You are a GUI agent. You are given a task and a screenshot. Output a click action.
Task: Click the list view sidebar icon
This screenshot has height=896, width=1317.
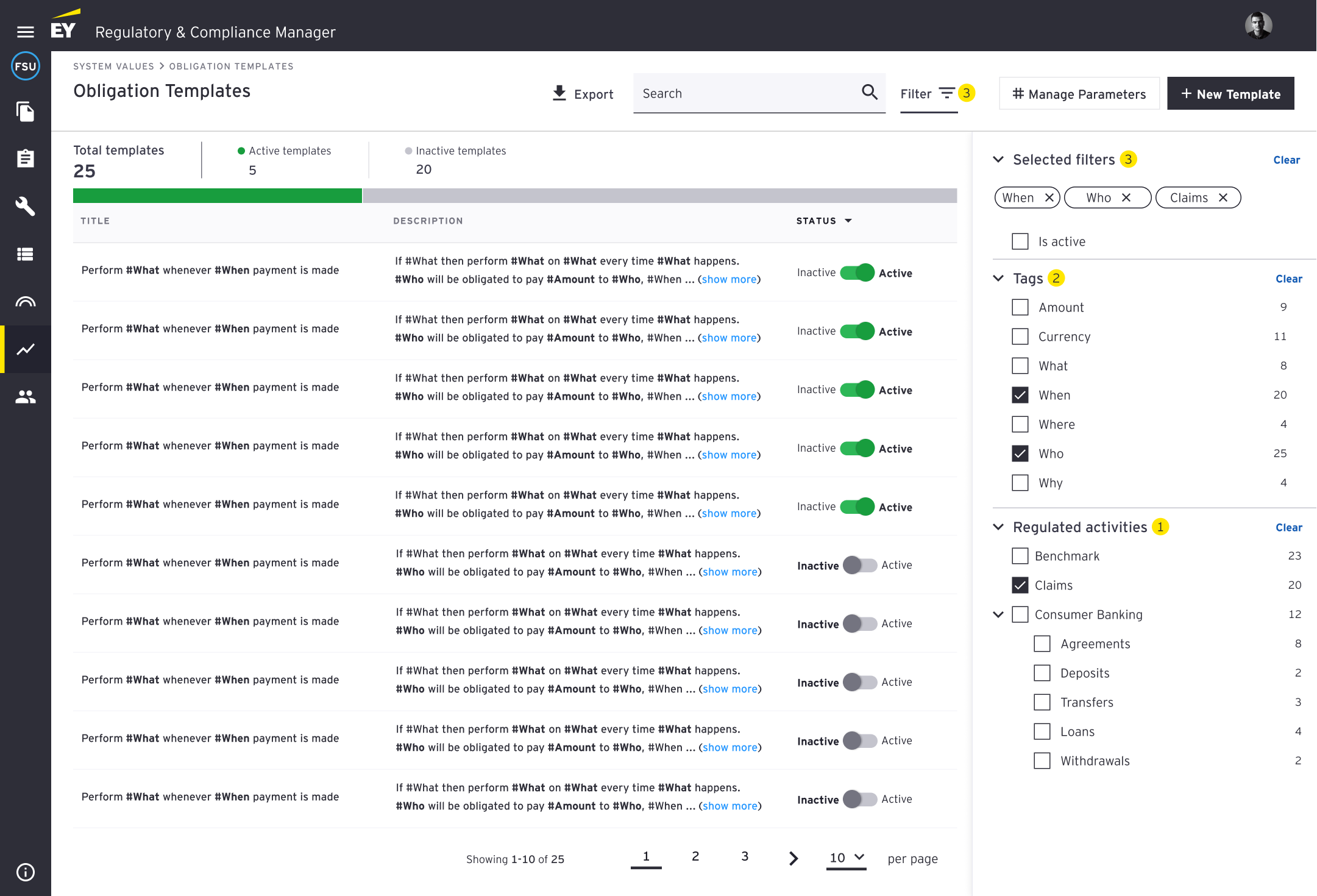pos(25,254)
